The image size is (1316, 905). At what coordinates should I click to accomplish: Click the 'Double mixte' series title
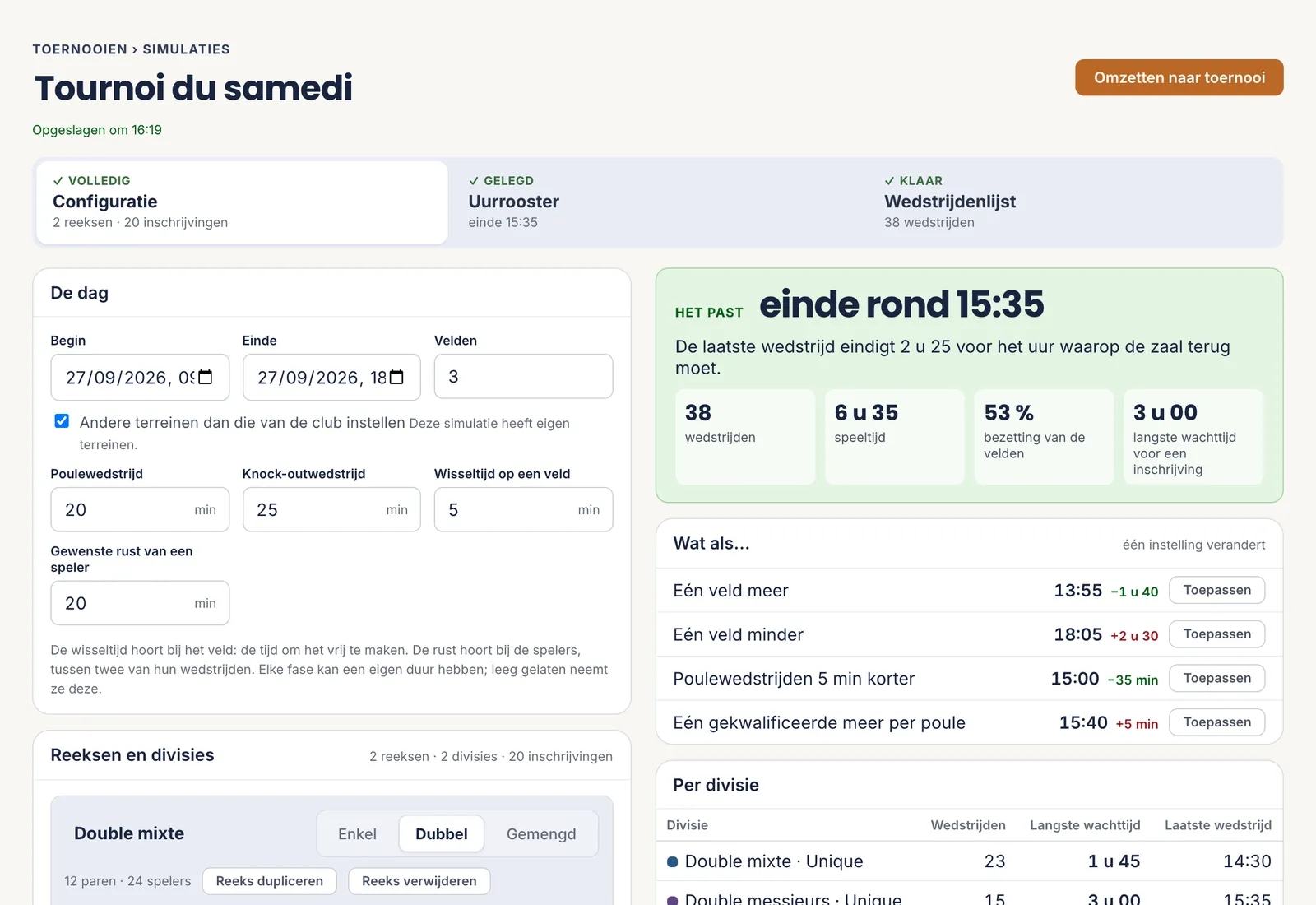(129, 833)
